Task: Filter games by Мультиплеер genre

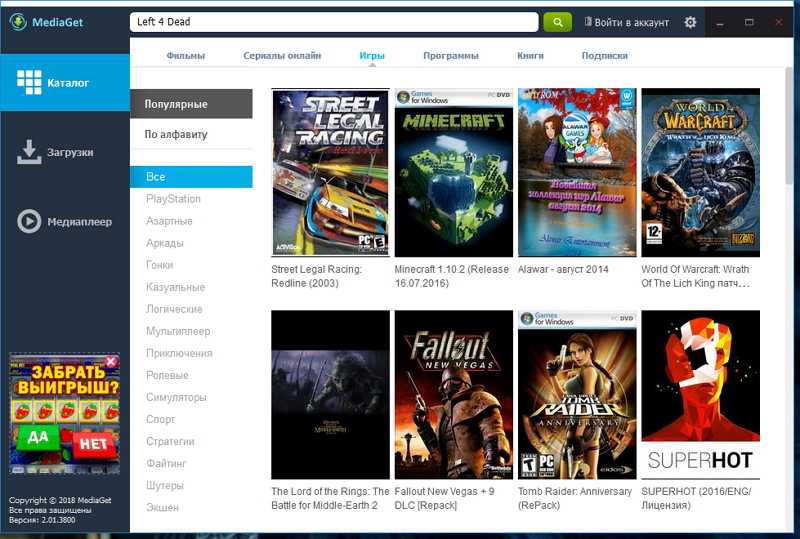Action: pos(178,331)
